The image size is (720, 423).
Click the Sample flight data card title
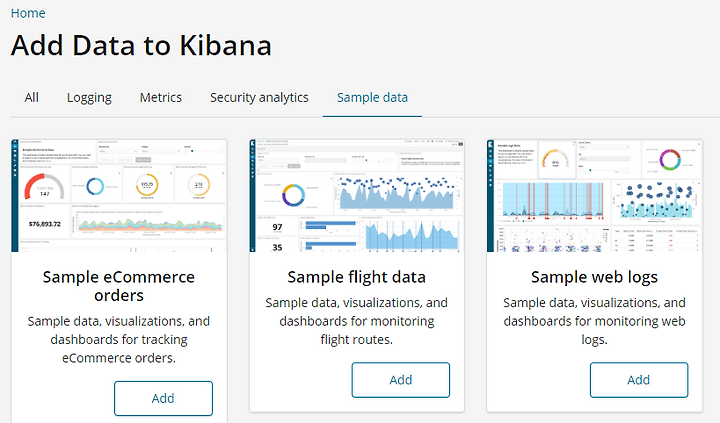coord(357,277)
